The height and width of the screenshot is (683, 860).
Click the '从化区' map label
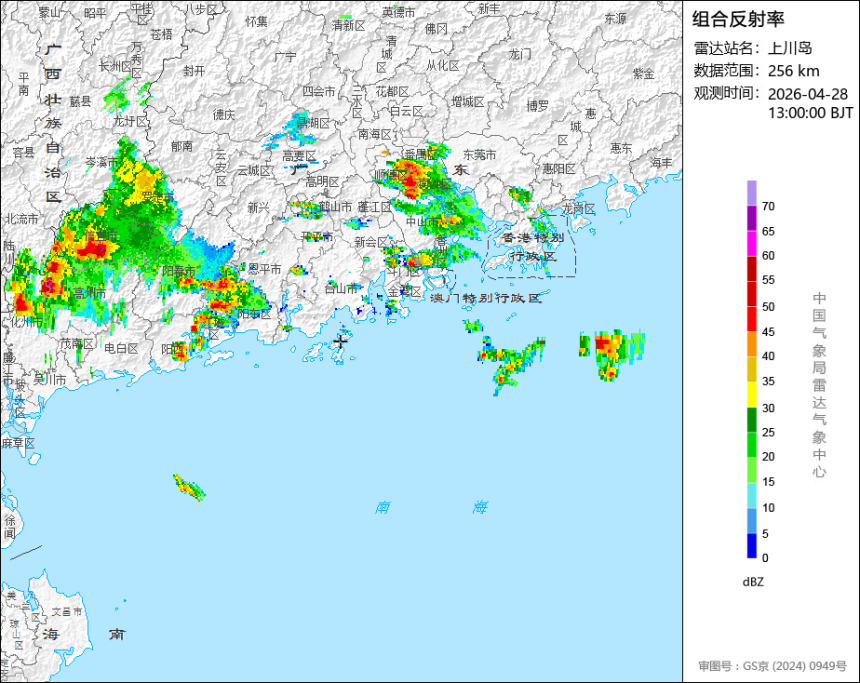442,65
